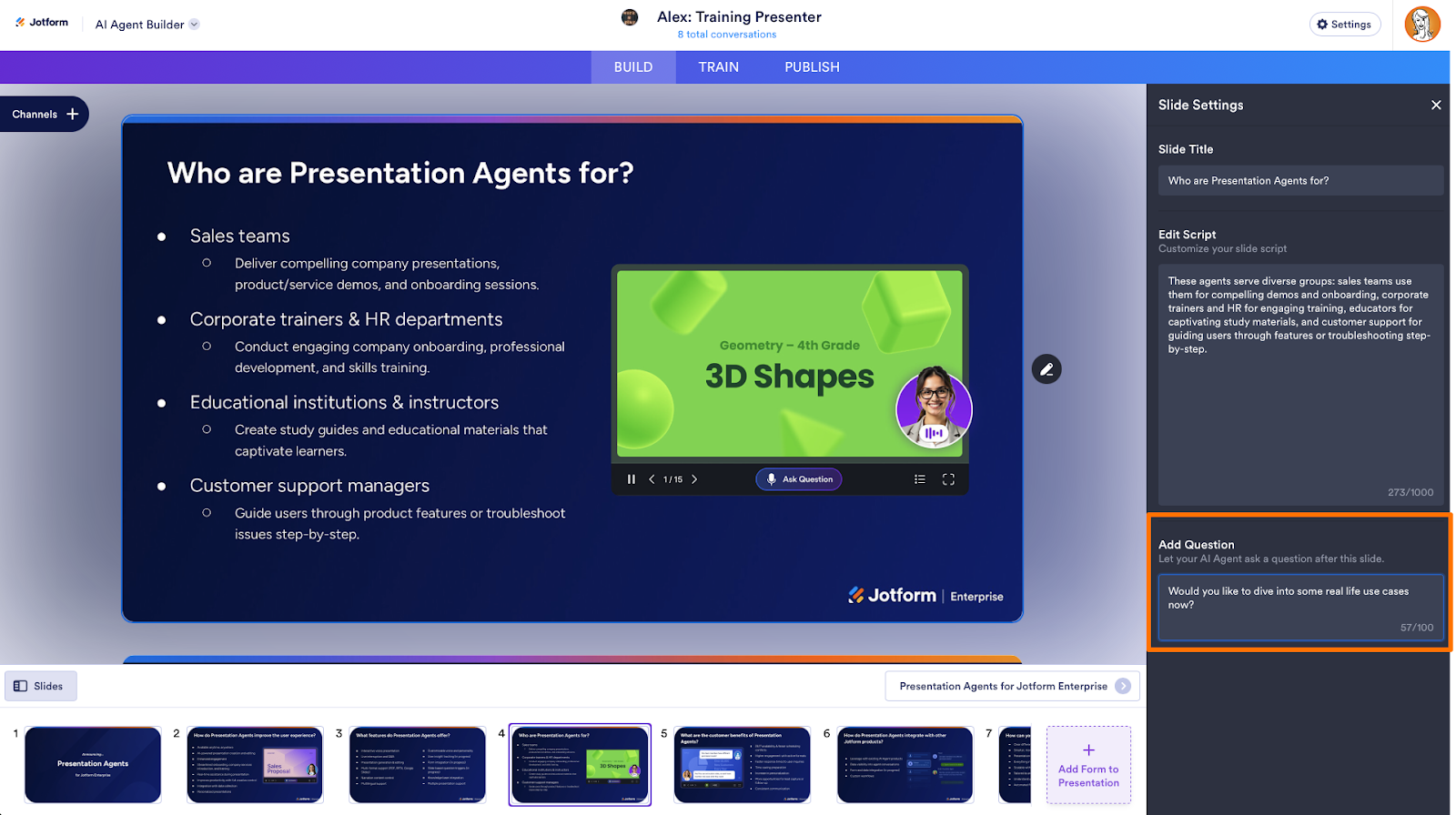Viewport: 1456px width, 815px height.
Task: Click Educational institutions & instructors text
Action: click(x=344, y=402)
